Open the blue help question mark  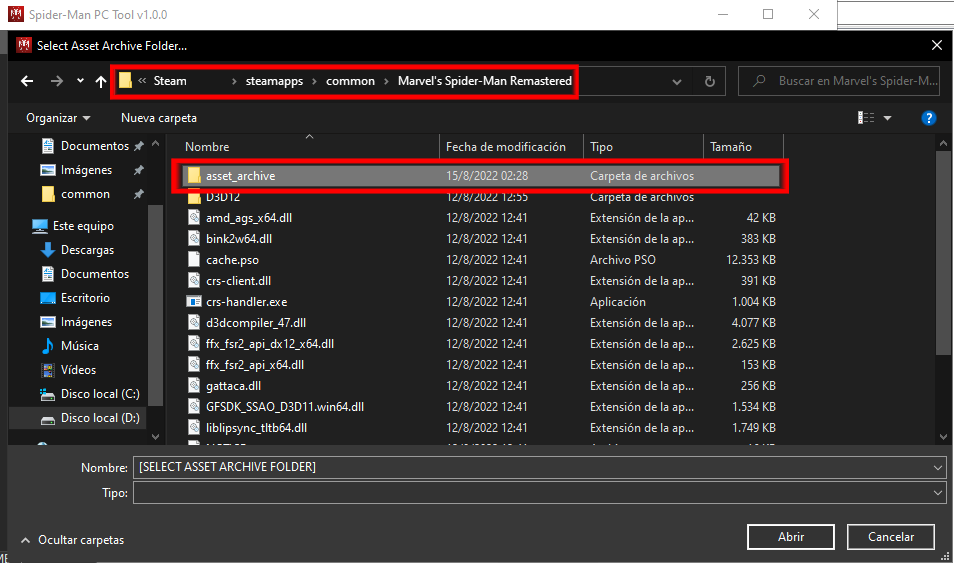pyautogui.click(x=928, y=118)
